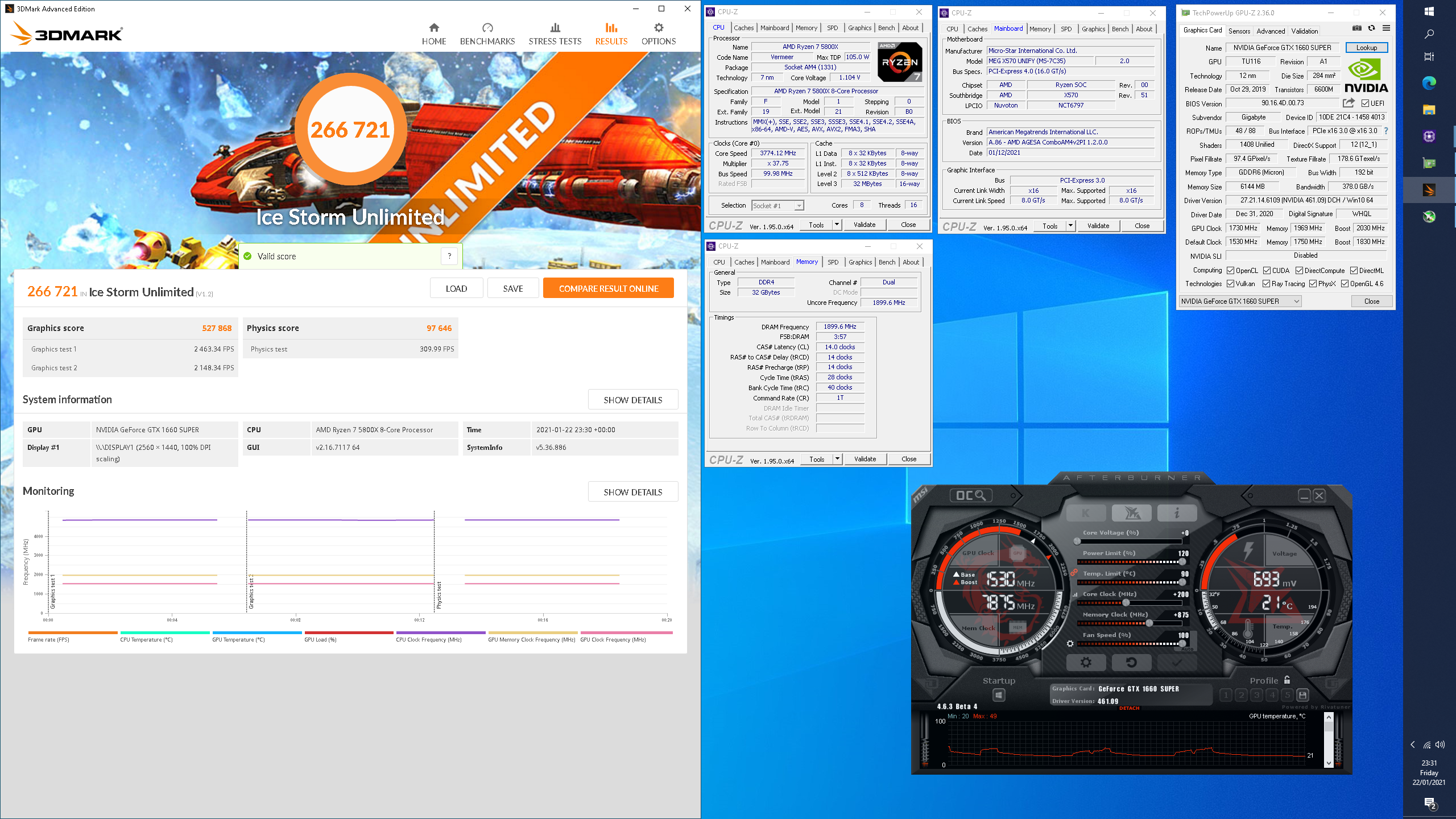Toggle the CUDA checkbox
Screen dimensions: 1456x819
pos(1267,271)
